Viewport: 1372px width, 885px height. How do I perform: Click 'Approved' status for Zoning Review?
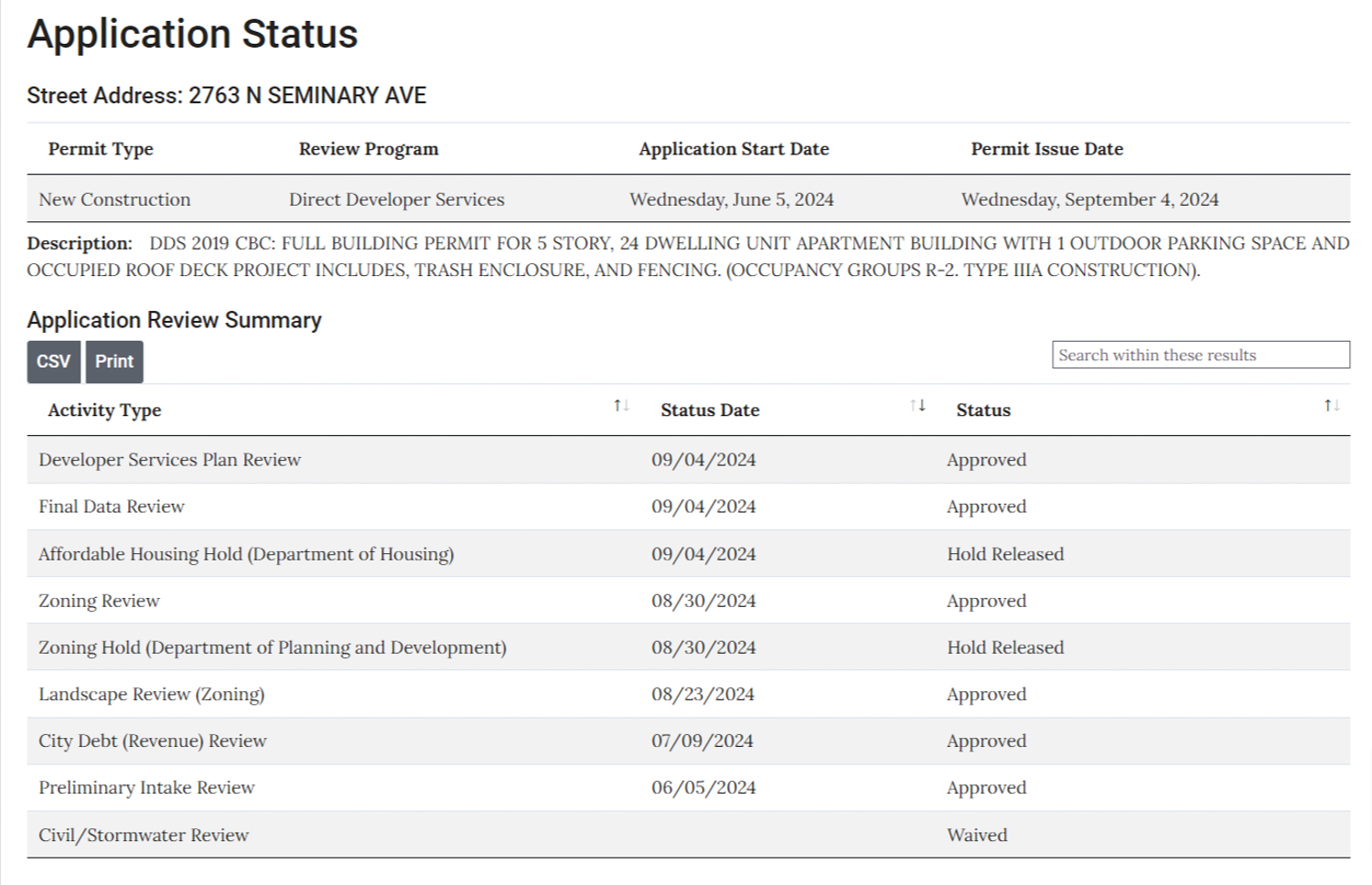(x=986, y=601)
